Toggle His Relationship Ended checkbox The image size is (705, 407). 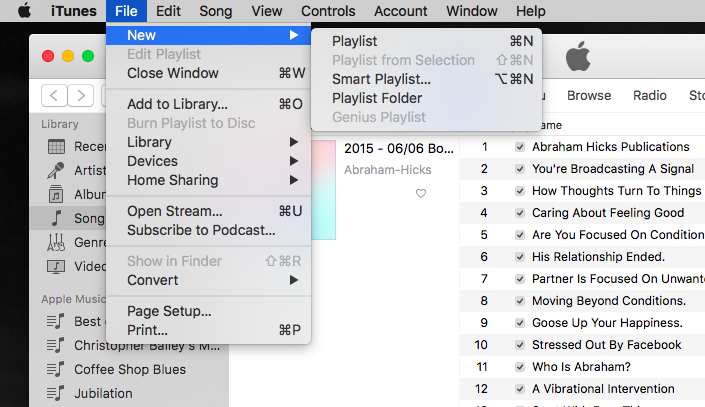tap(520, 257)
